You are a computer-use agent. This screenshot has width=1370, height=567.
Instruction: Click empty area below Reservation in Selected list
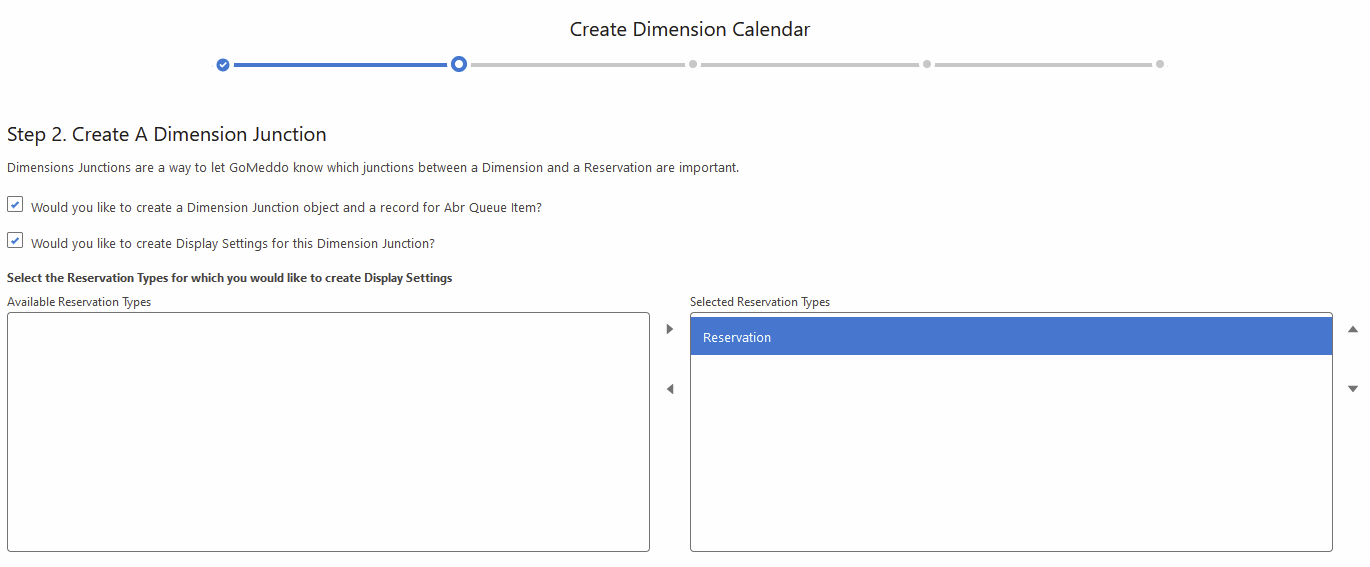pyautogui.click(x=1010, y=450)
